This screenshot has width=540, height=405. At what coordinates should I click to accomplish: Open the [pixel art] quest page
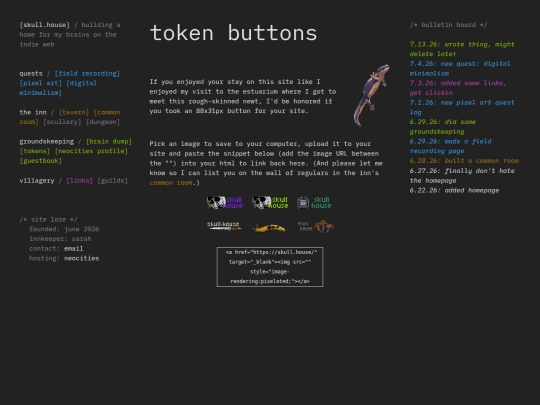(41, 83)
